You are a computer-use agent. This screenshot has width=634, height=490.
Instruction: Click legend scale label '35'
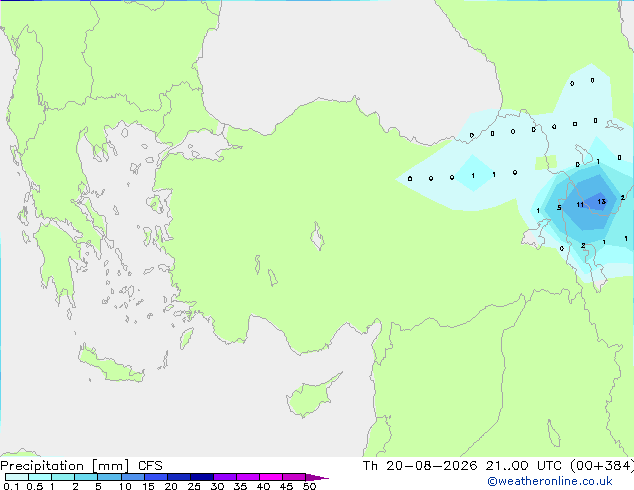[x=240, y=486]
